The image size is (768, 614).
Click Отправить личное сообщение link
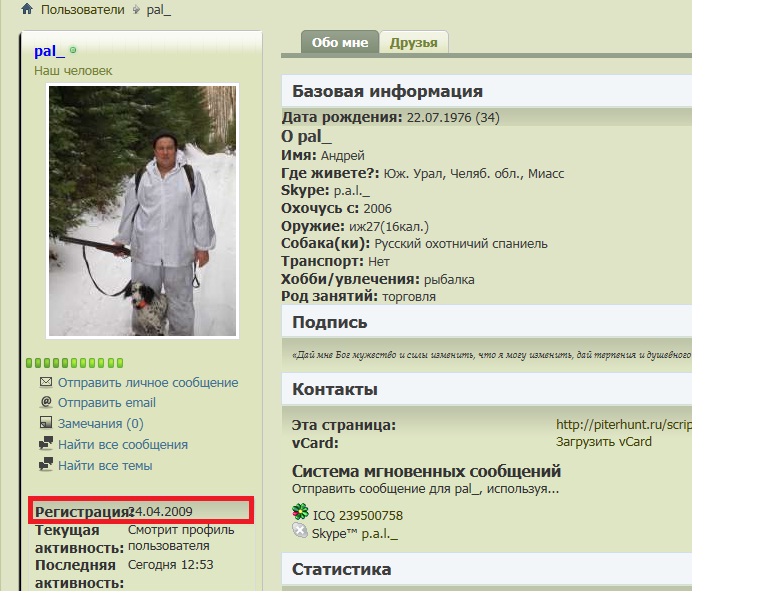coord(148,382)
